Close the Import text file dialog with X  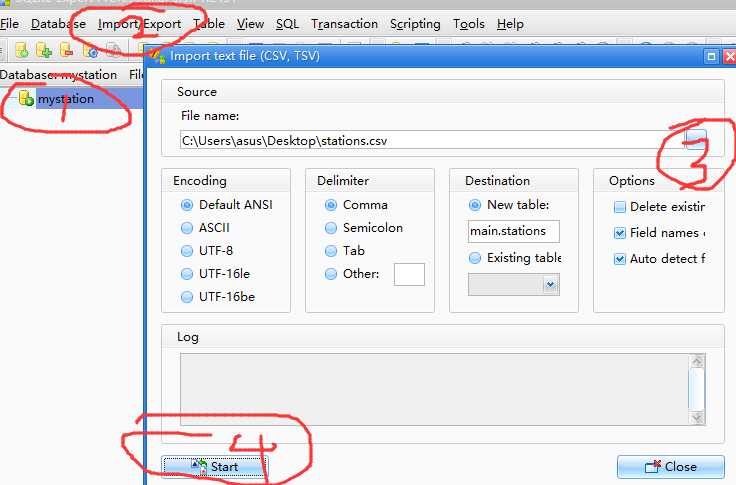tap(729, 56)
